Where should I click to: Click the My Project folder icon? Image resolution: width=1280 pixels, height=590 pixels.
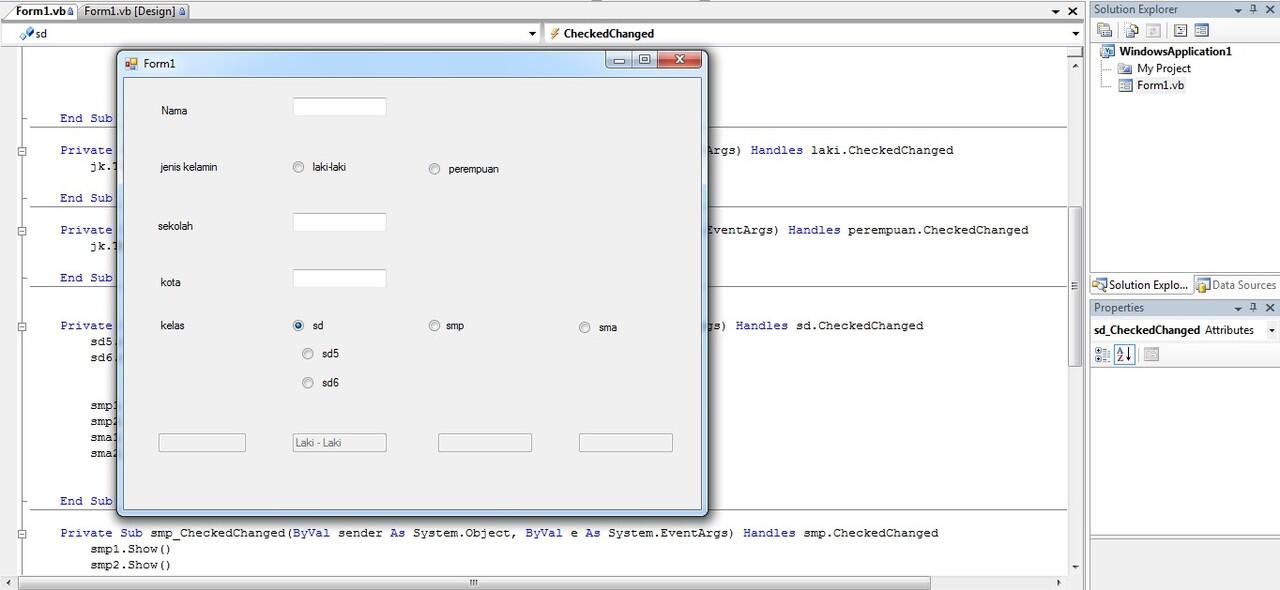1125,68
